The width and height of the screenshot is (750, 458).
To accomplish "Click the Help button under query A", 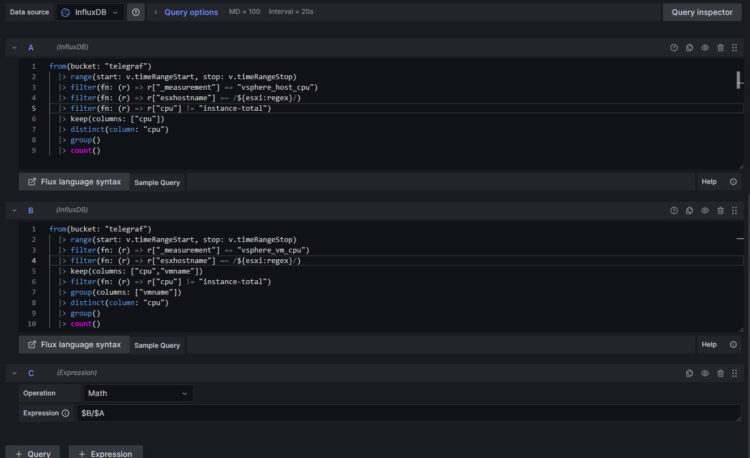I will coord(709,182).
